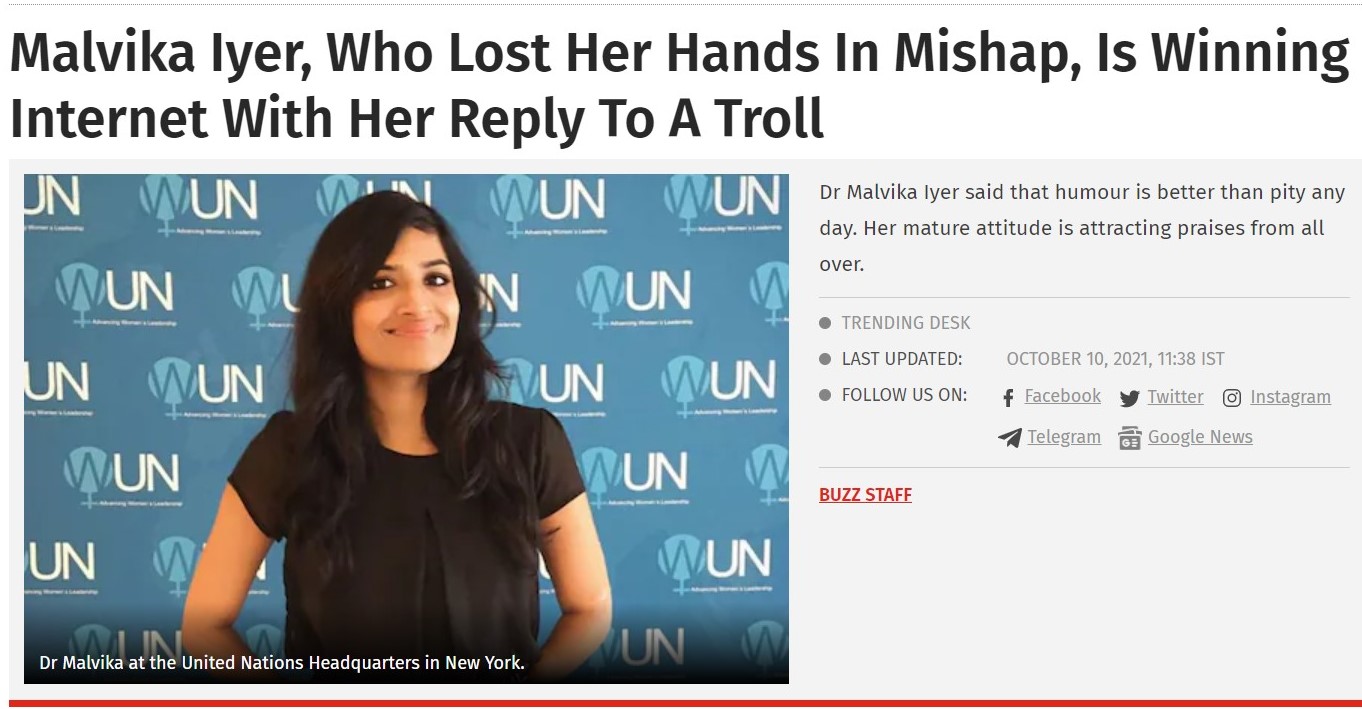Follow the Google News text link
This screenshot has width=1362, height=709.
tap(1200, 437)
